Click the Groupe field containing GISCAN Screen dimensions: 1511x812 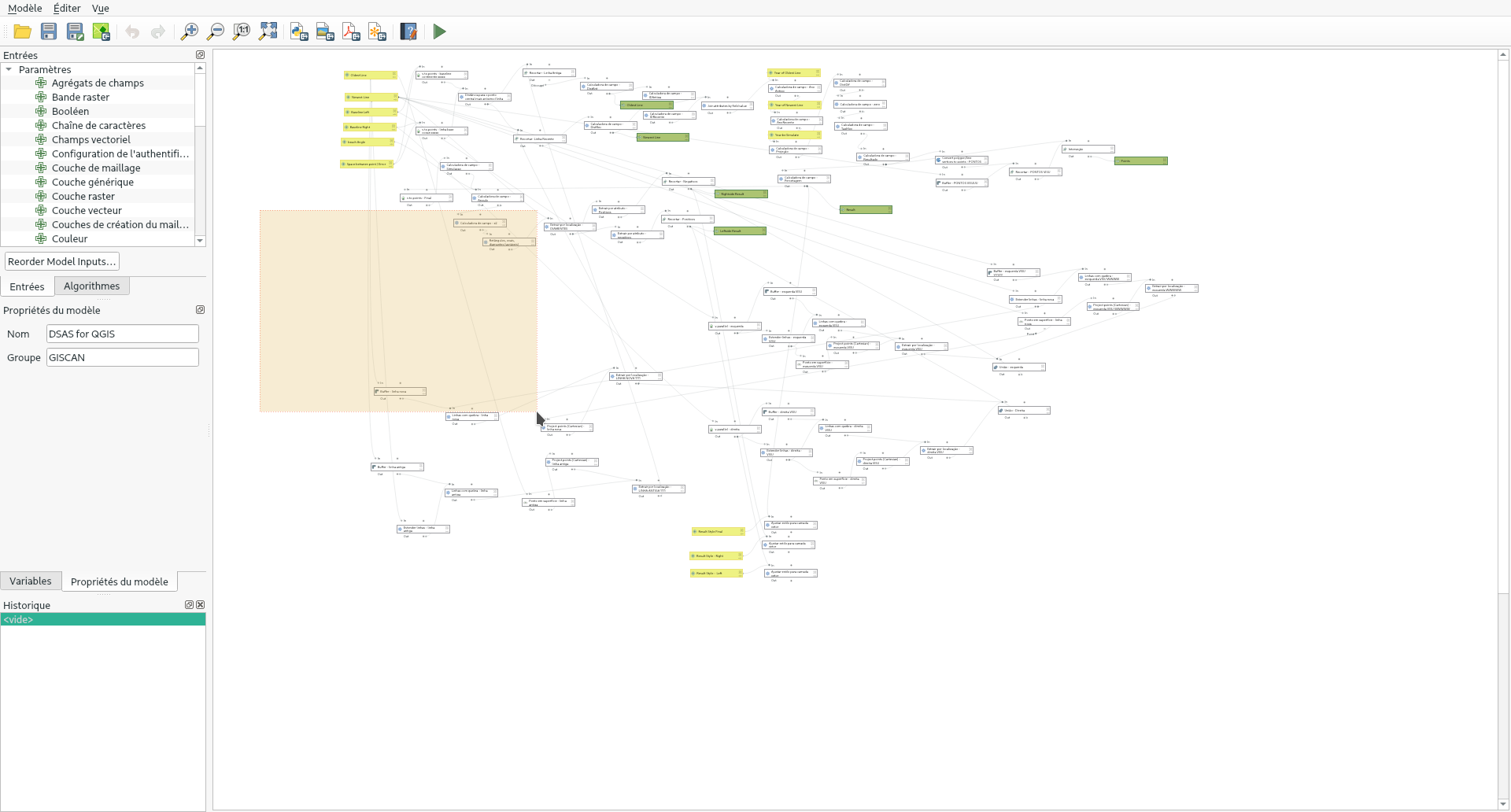coord(123,357)
